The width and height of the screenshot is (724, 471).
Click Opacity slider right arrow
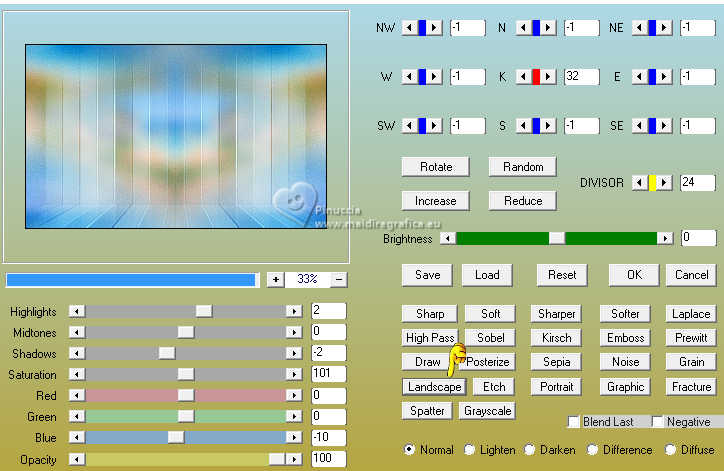294,459
